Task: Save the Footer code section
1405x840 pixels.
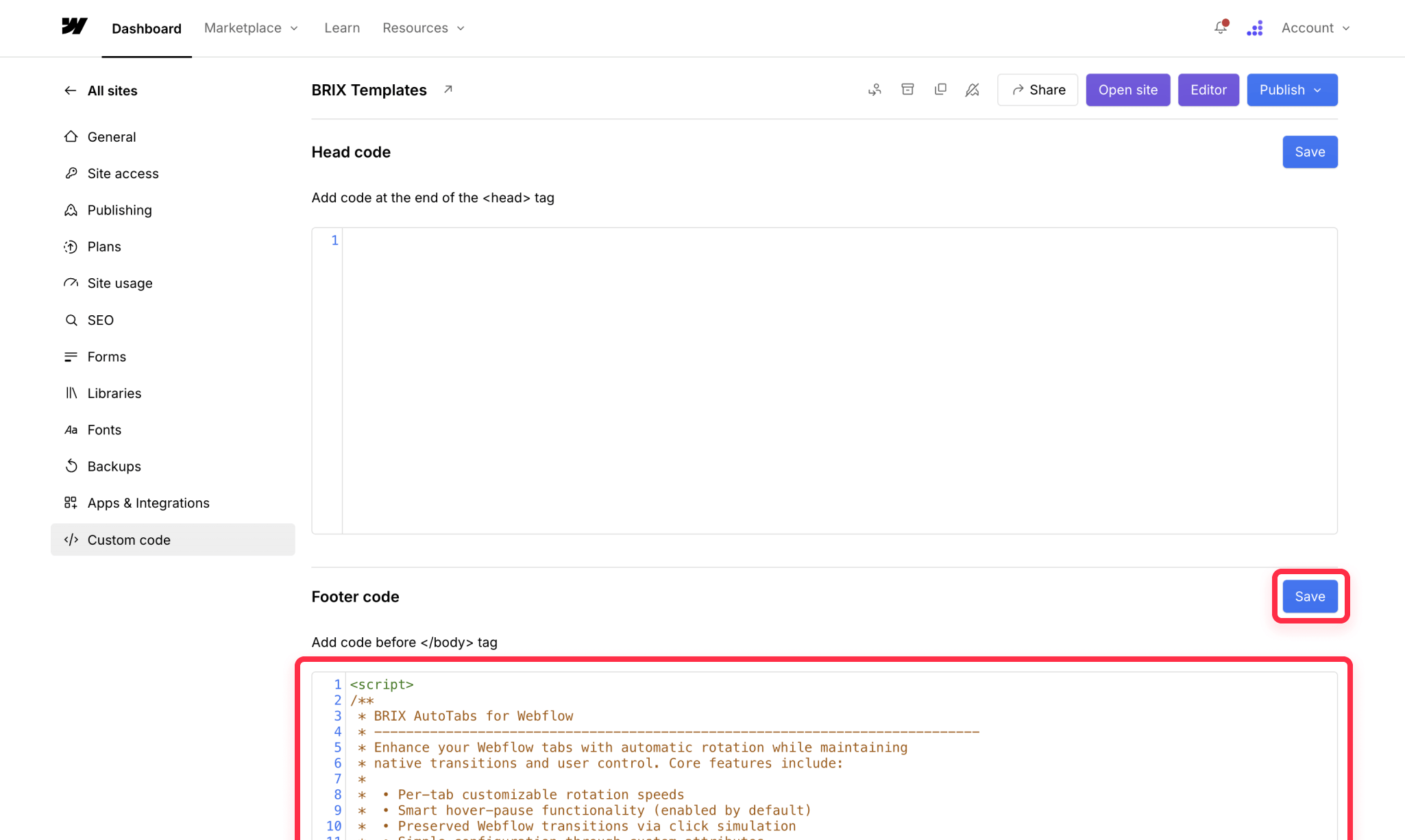Action: click(x=1310, y=596)
